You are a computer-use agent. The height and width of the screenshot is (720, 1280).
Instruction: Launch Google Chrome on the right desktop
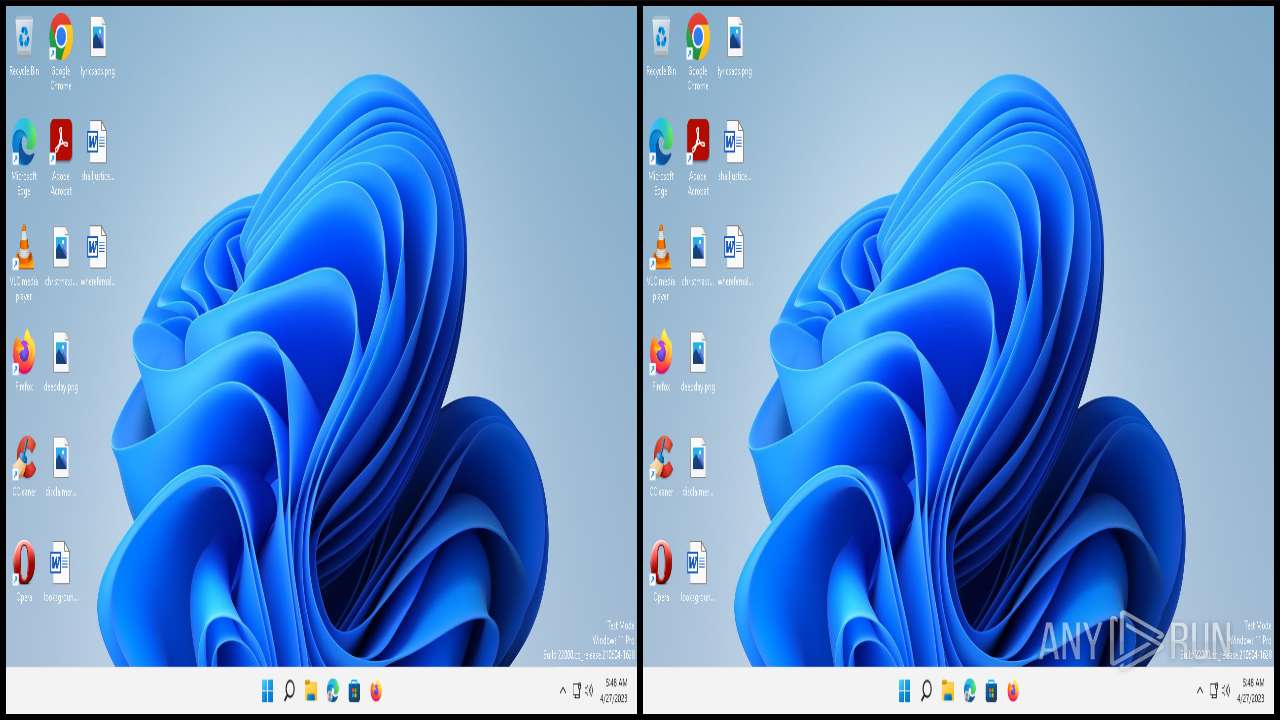[x=698, y=52]
